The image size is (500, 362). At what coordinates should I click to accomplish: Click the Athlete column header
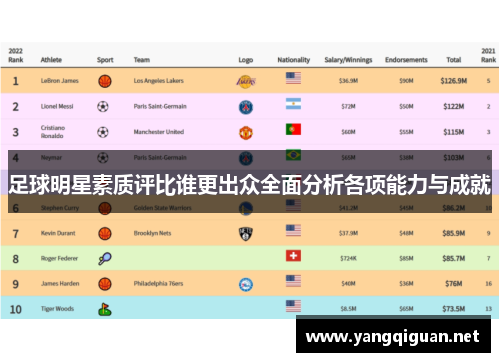51,60
